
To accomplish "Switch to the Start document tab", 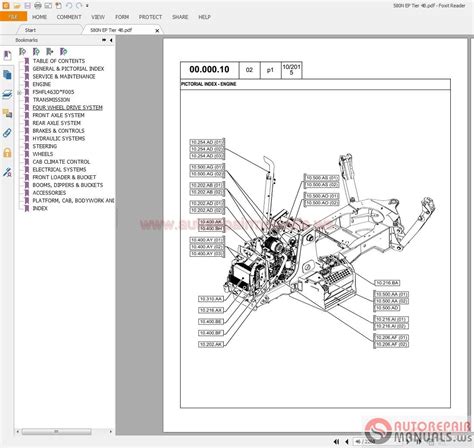I will [30, 30].
